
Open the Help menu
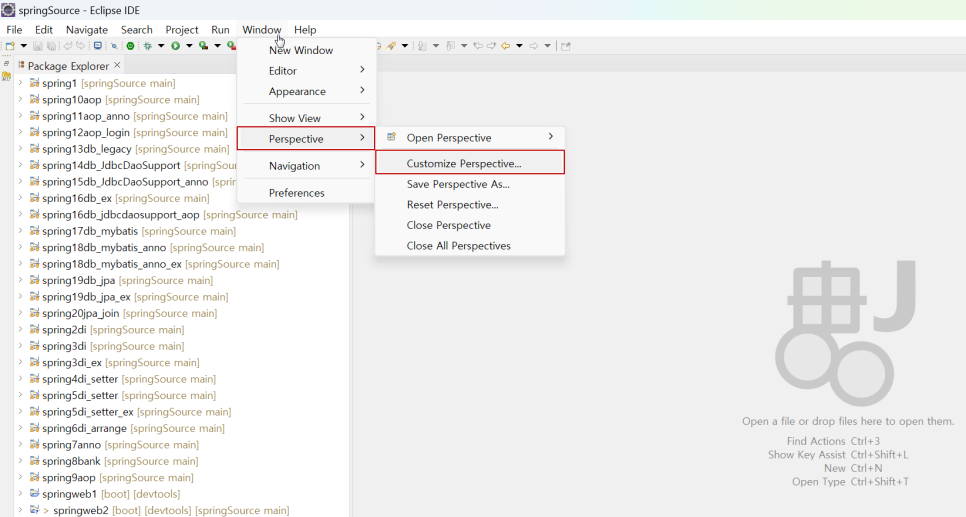coord(305,30)
